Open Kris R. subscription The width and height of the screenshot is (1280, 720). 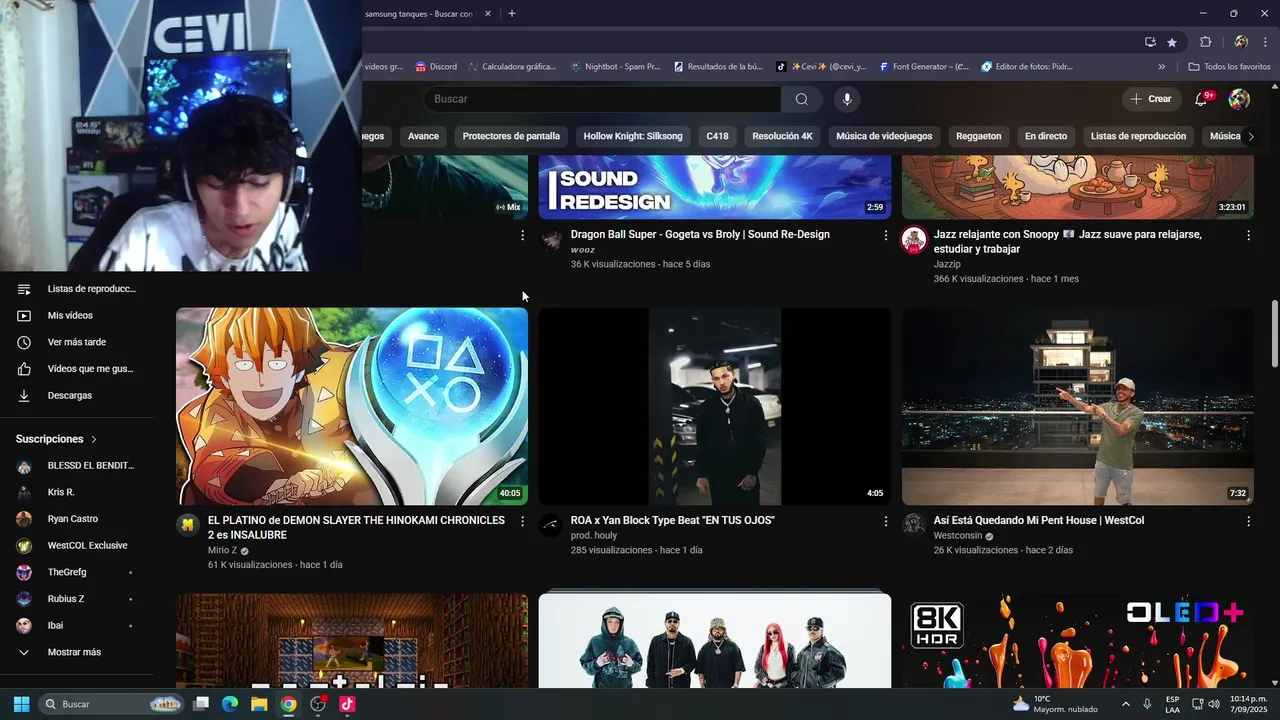click(77, 492)
